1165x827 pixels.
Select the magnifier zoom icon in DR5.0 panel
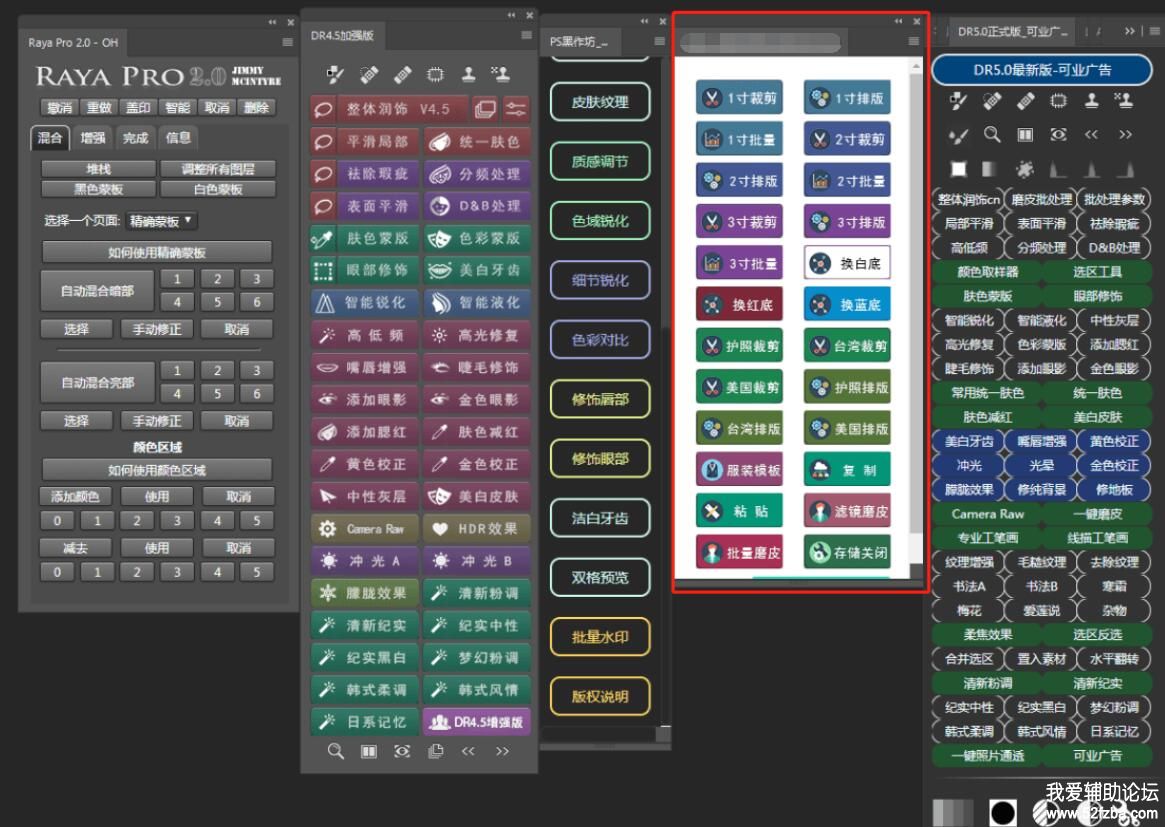pyautogui.click(x=991, y=134)
